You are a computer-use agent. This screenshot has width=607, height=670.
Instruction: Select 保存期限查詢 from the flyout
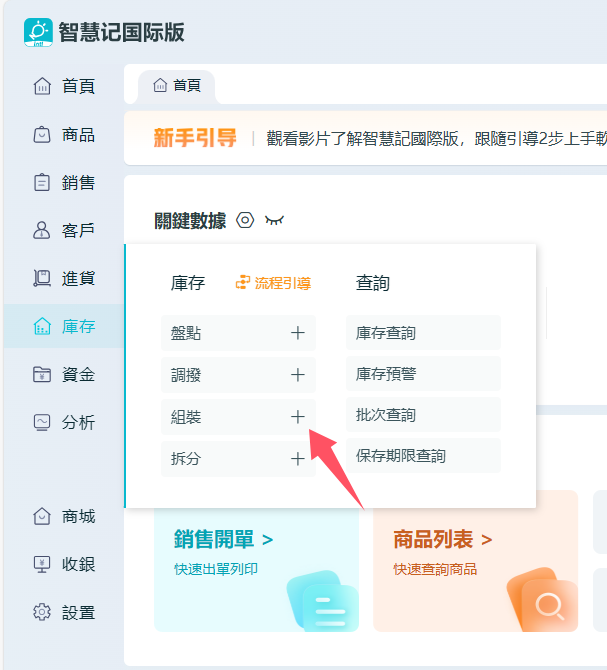[401, 455]
